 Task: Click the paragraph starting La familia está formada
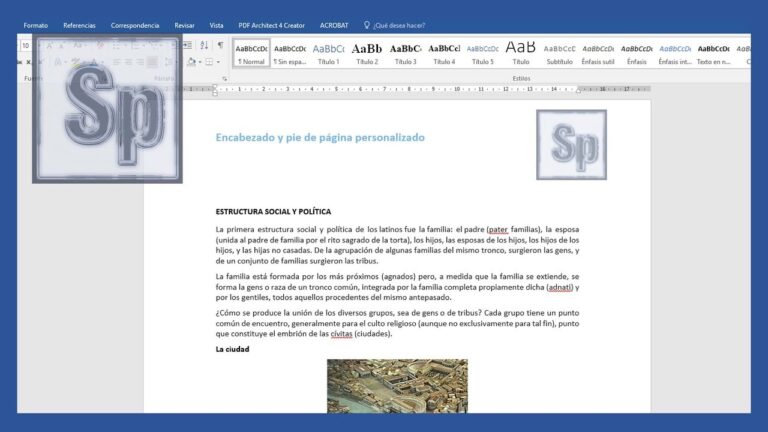pyautogui.click(x=397, y=287)
